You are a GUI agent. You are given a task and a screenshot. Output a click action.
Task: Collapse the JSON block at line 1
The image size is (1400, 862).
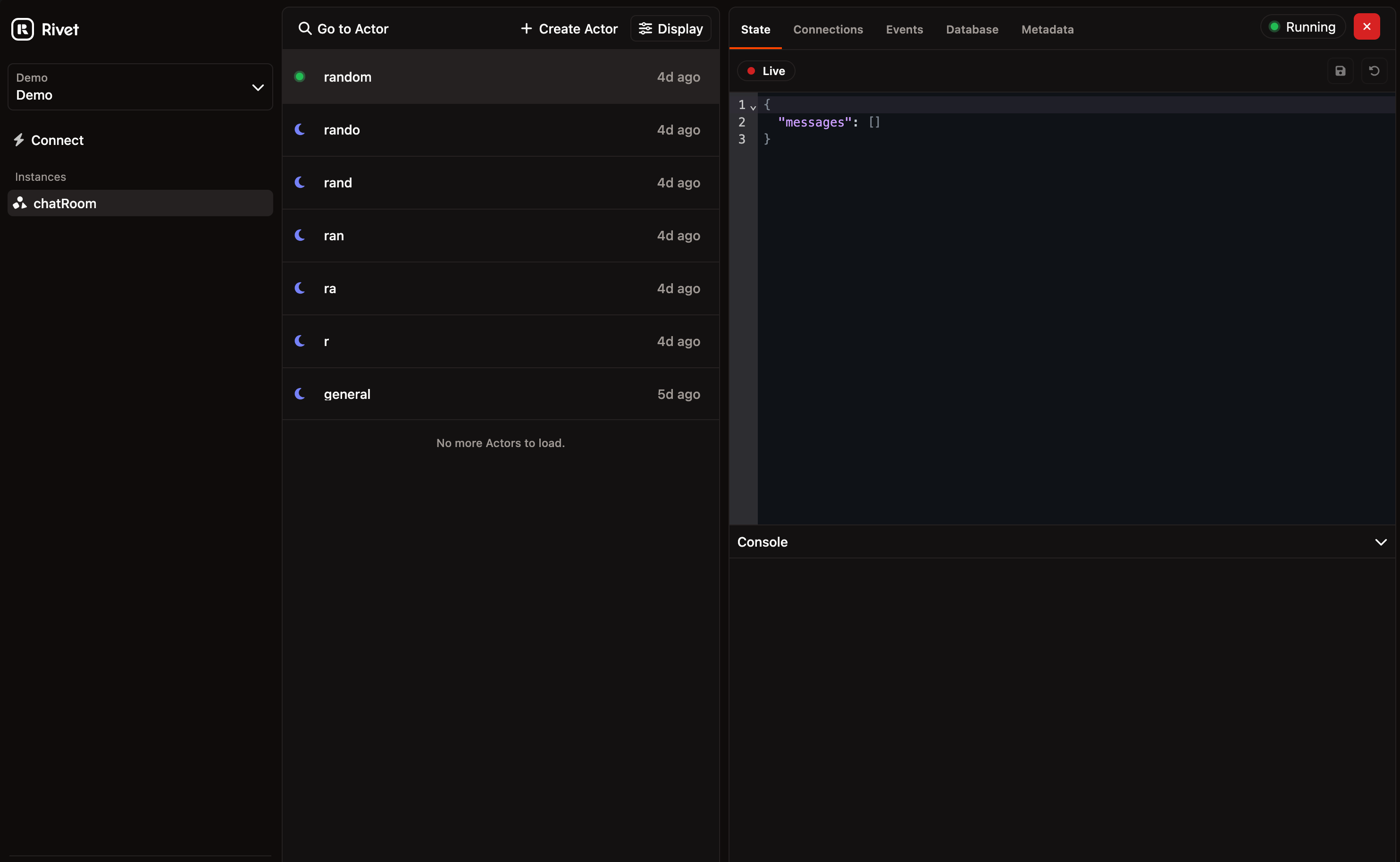coord(753,107)
